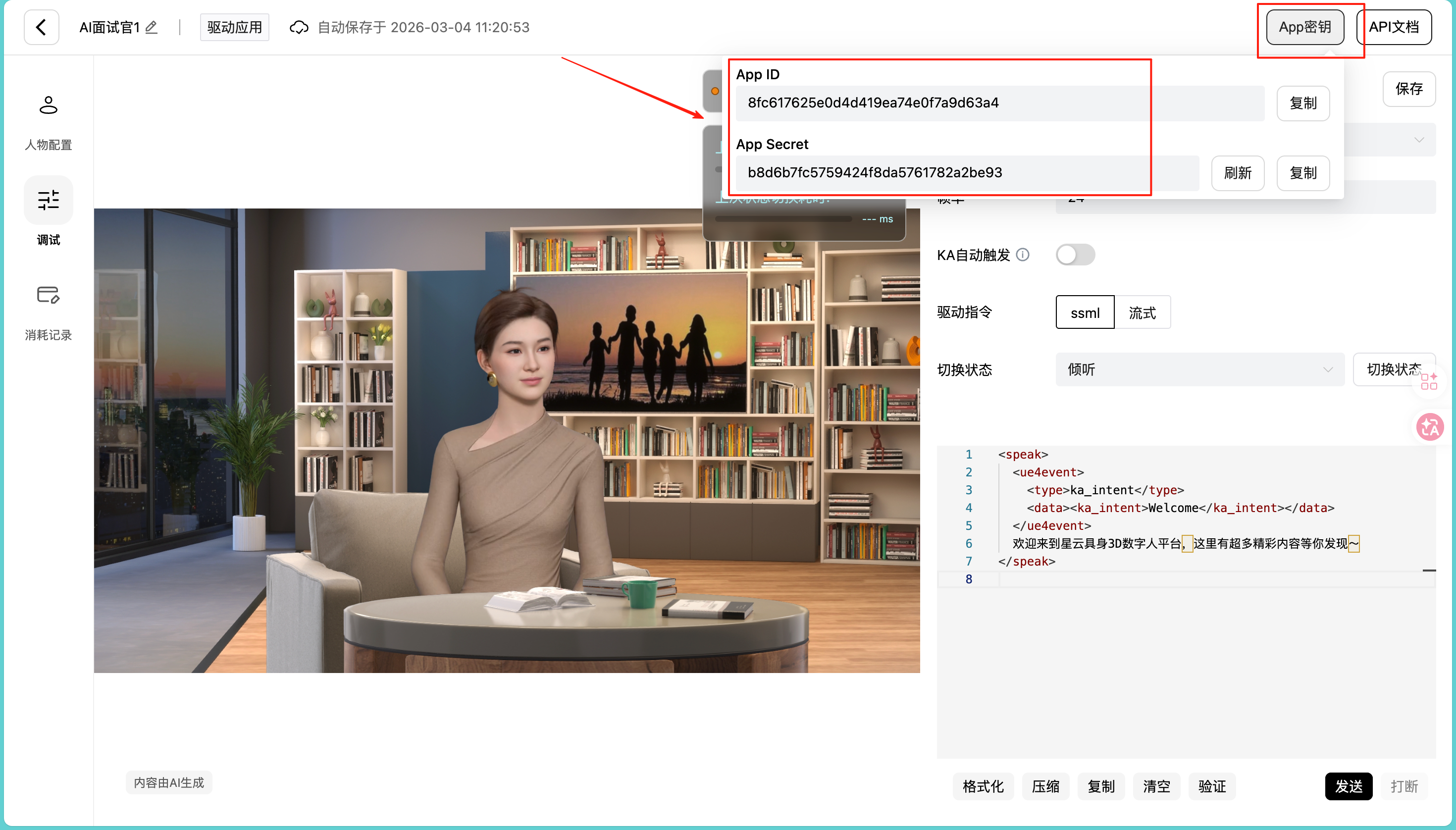
Task: Open the 人物配置 sidebar icon
Action: [x=49, y=105]
